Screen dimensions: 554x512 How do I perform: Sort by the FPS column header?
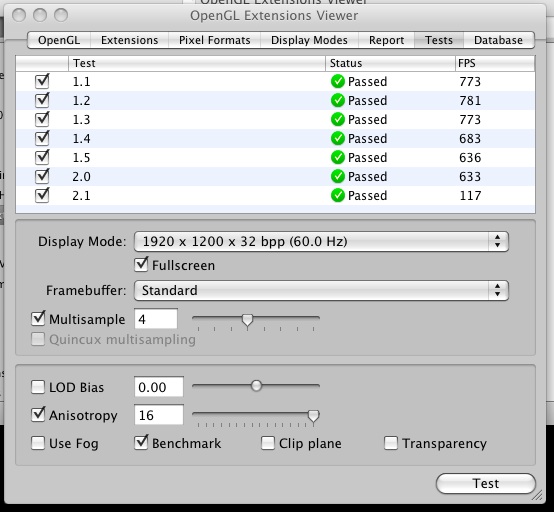tap(495, 63)
